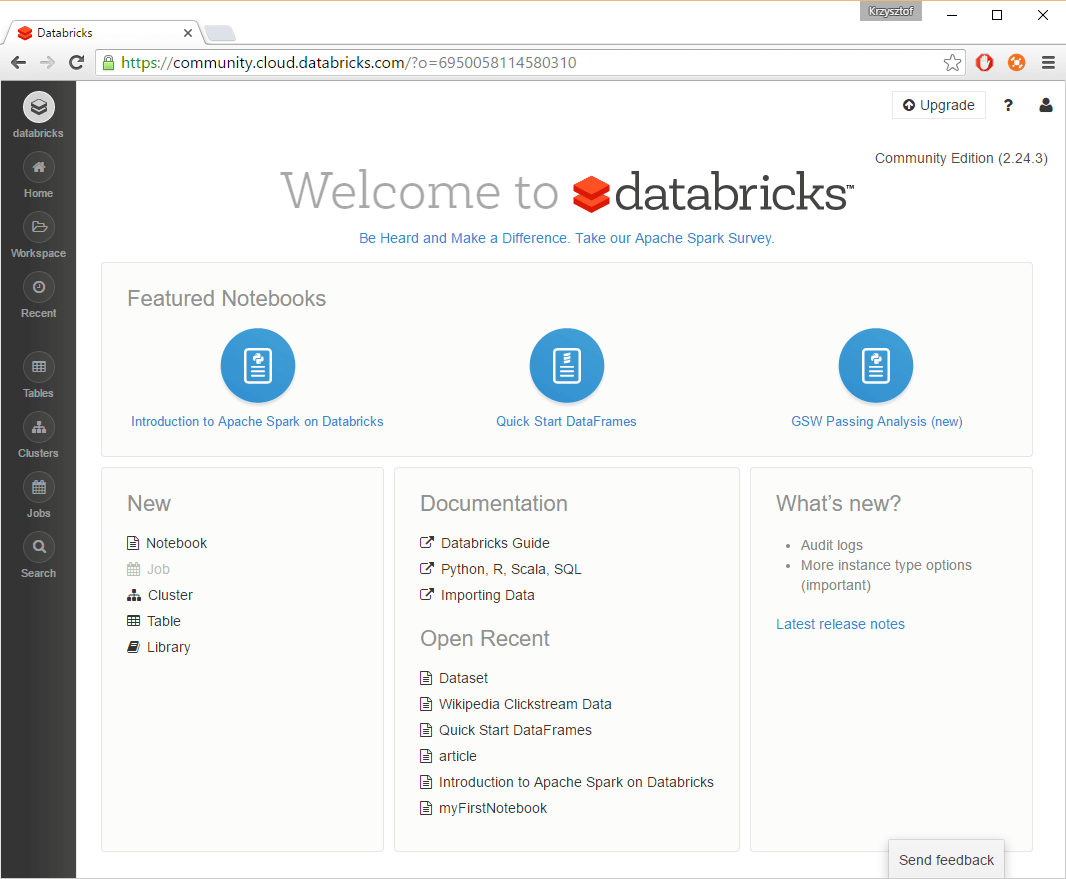Click the Library book icon under New
The width and height of the screenshot is (1066, 879).
(x=133, y=647)
